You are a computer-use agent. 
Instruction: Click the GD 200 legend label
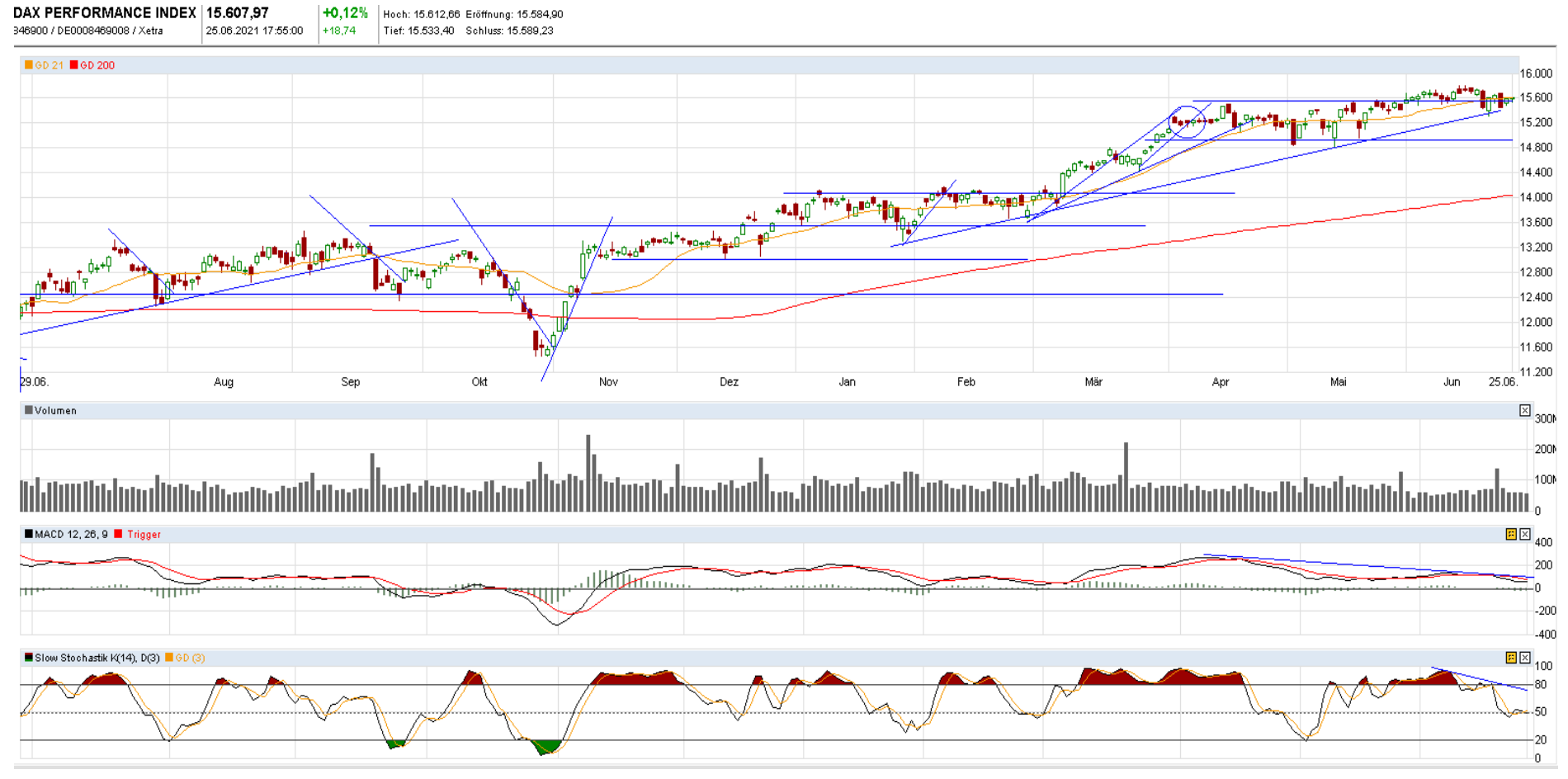pos(97,65)
